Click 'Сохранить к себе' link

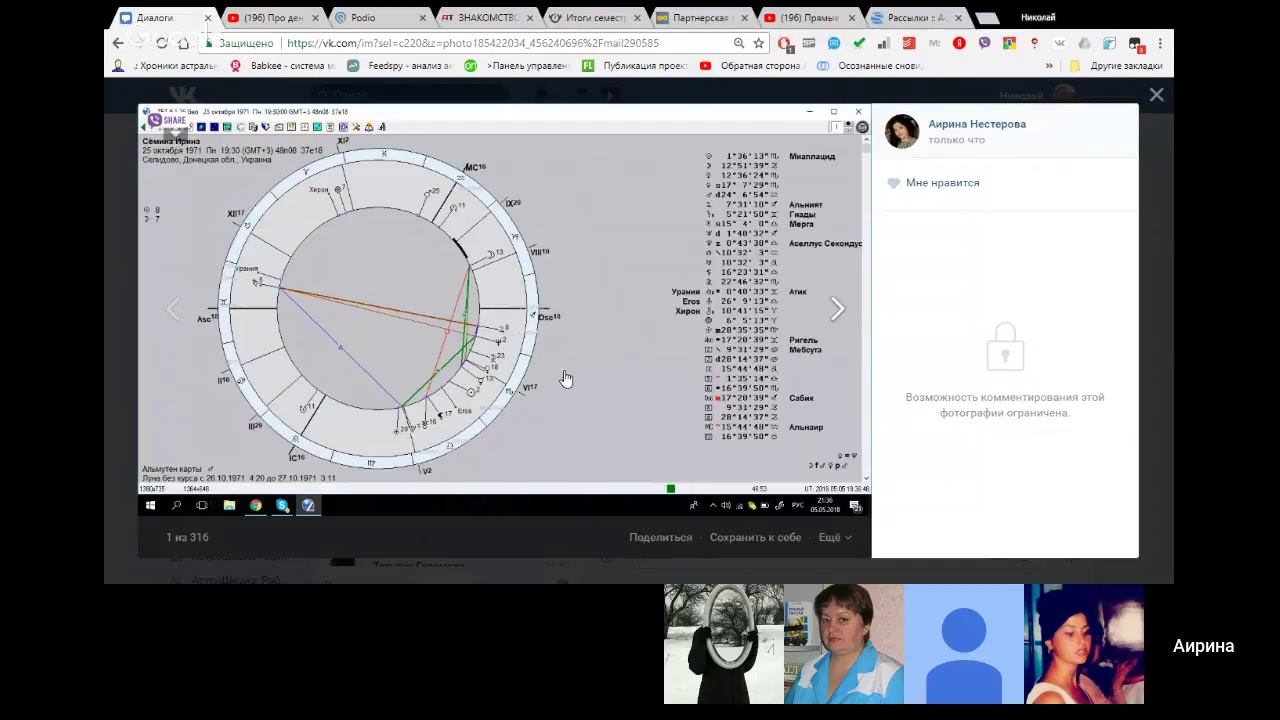[x=755, y=537]
